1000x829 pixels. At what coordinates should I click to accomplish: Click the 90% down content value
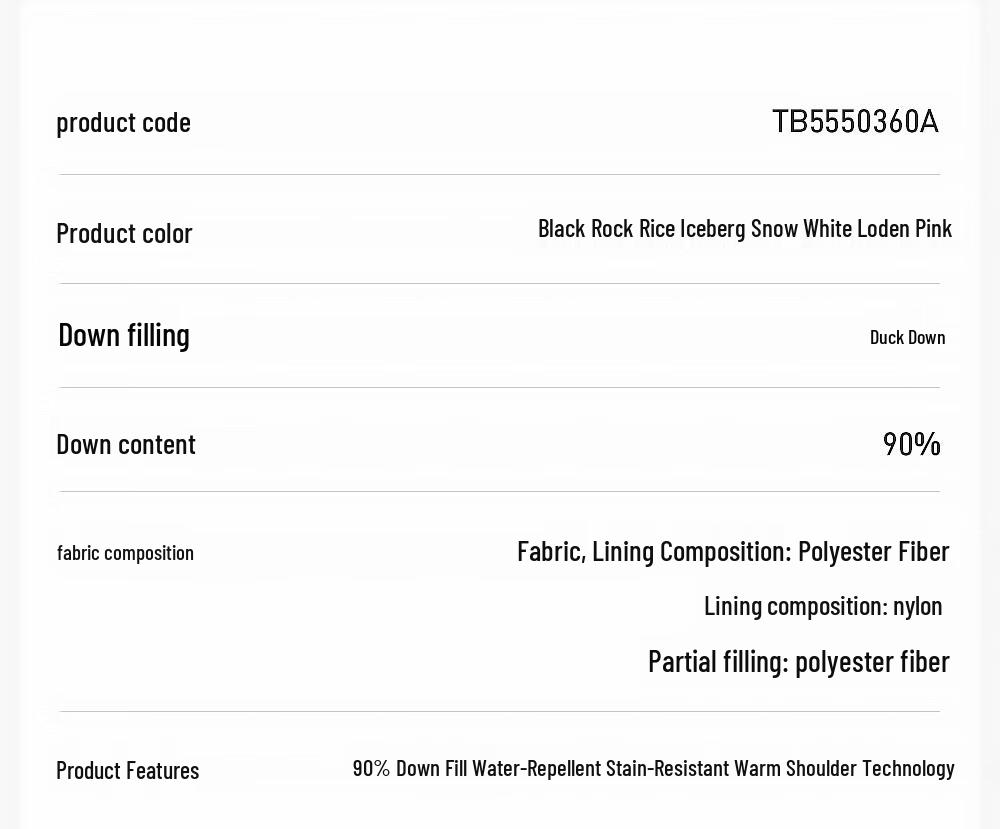point(911,444)
